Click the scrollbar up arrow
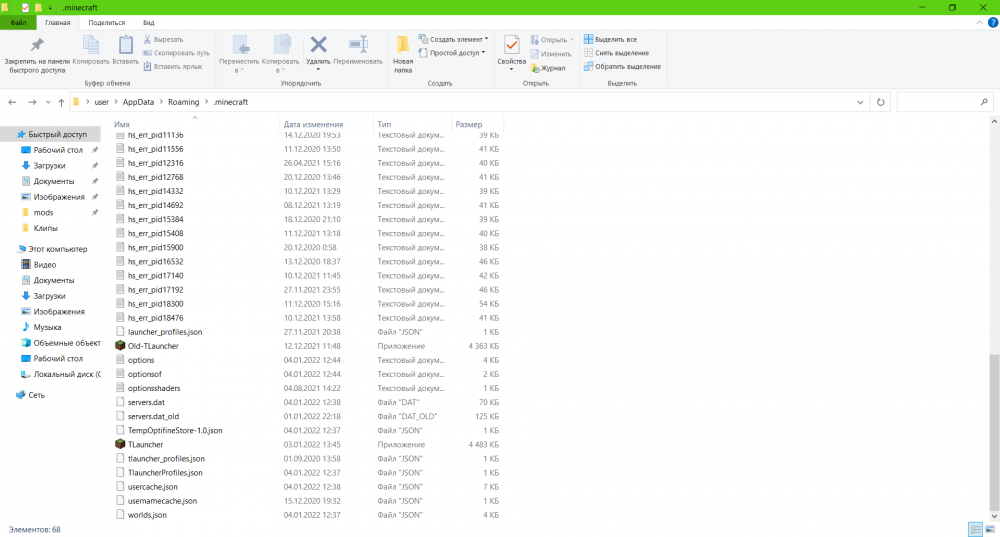 994,121
